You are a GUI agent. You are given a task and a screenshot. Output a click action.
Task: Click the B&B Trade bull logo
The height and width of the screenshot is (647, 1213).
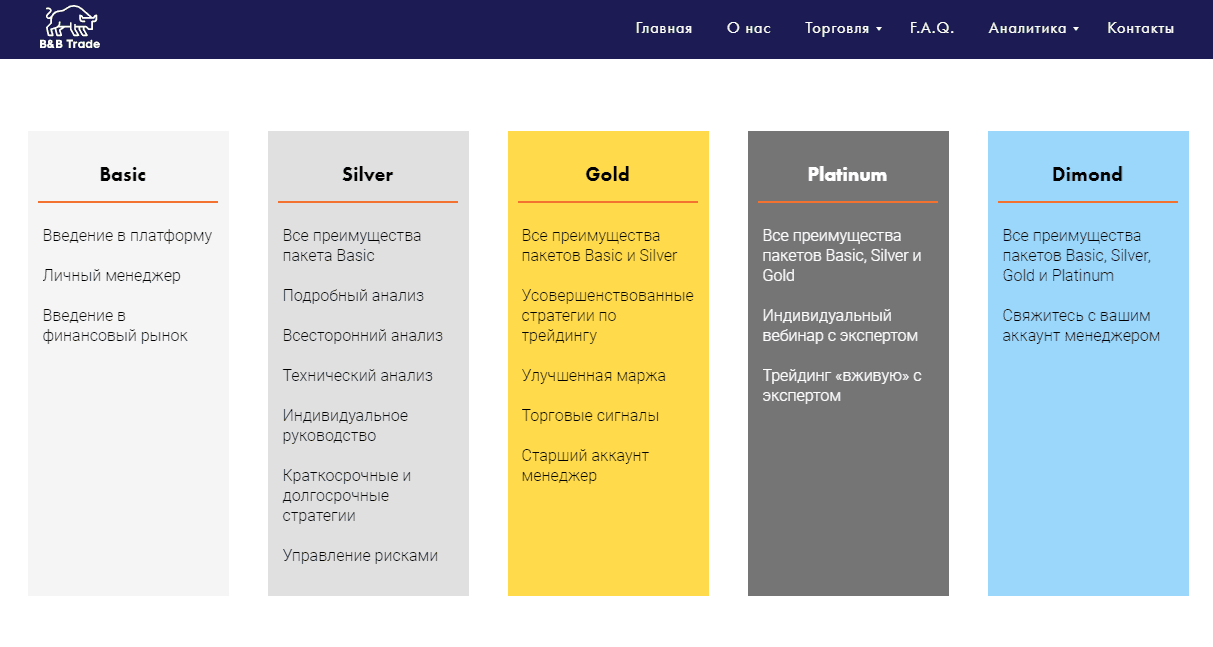[70, 28]
